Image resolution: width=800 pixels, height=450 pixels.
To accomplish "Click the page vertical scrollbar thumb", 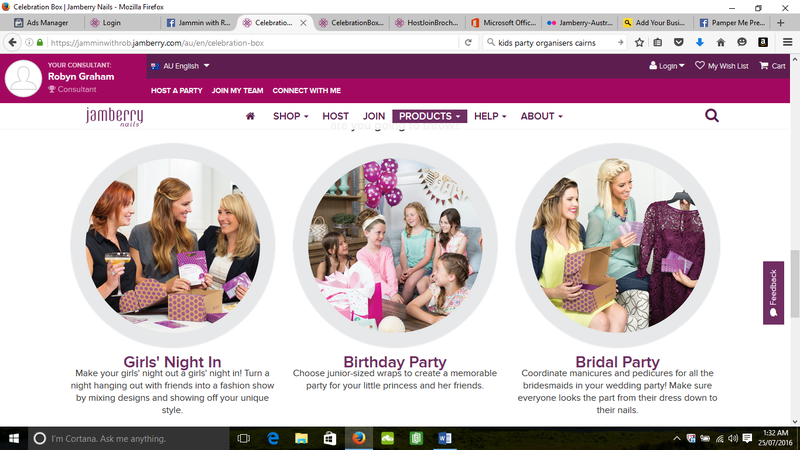I will (794, 283).
